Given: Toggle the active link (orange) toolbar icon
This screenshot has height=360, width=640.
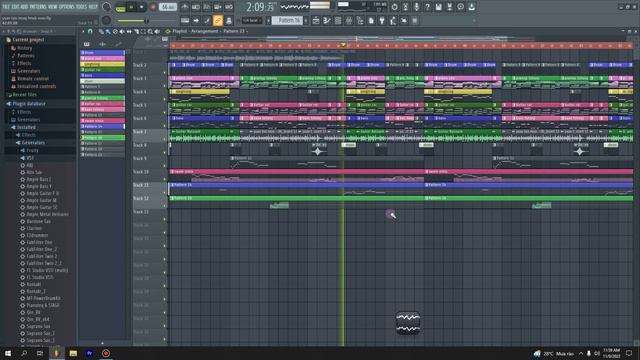Looking at the screenshot, I should (x=218, y=20).
